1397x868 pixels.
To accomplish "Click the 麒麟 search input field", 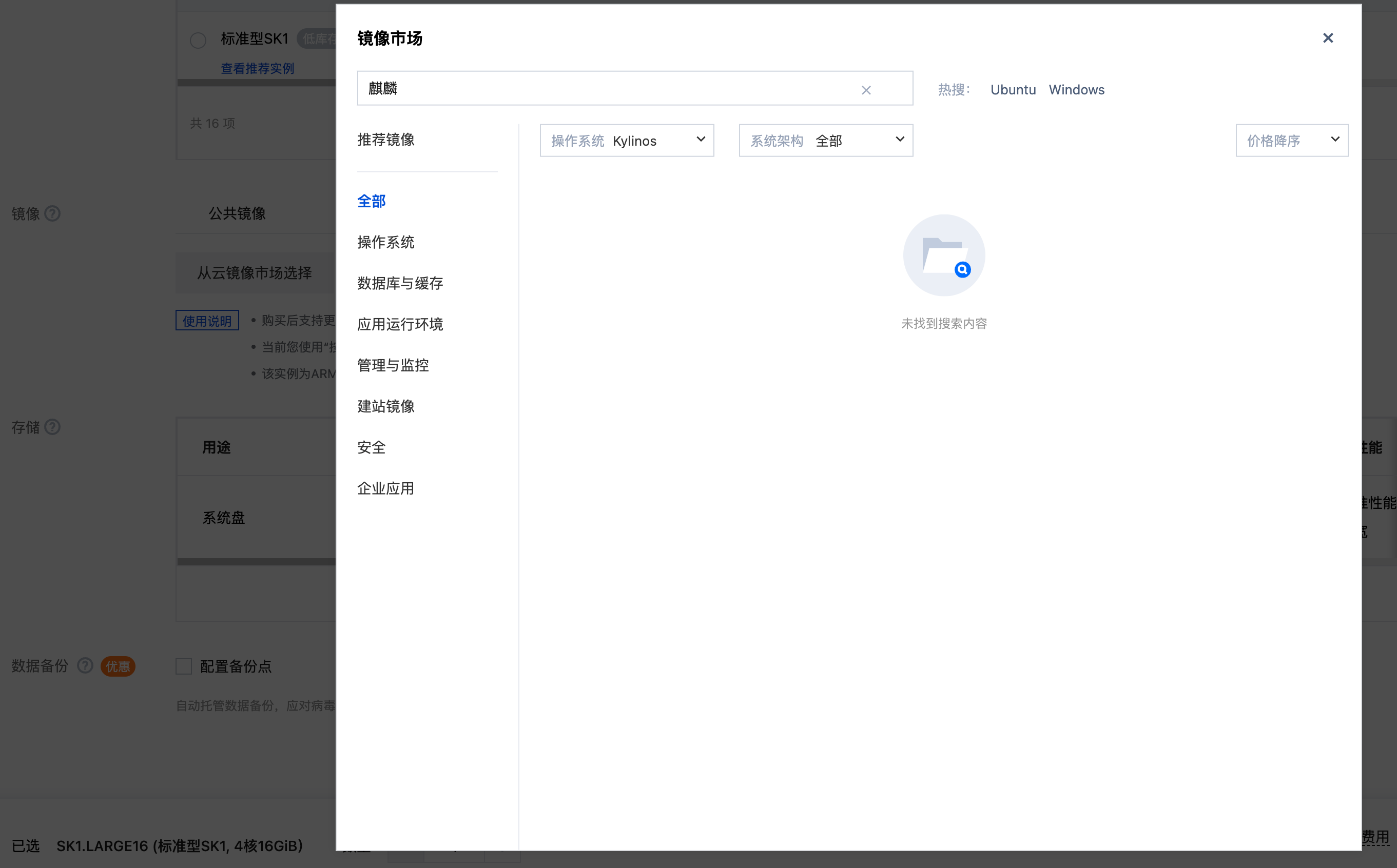I will pos(635,88).
